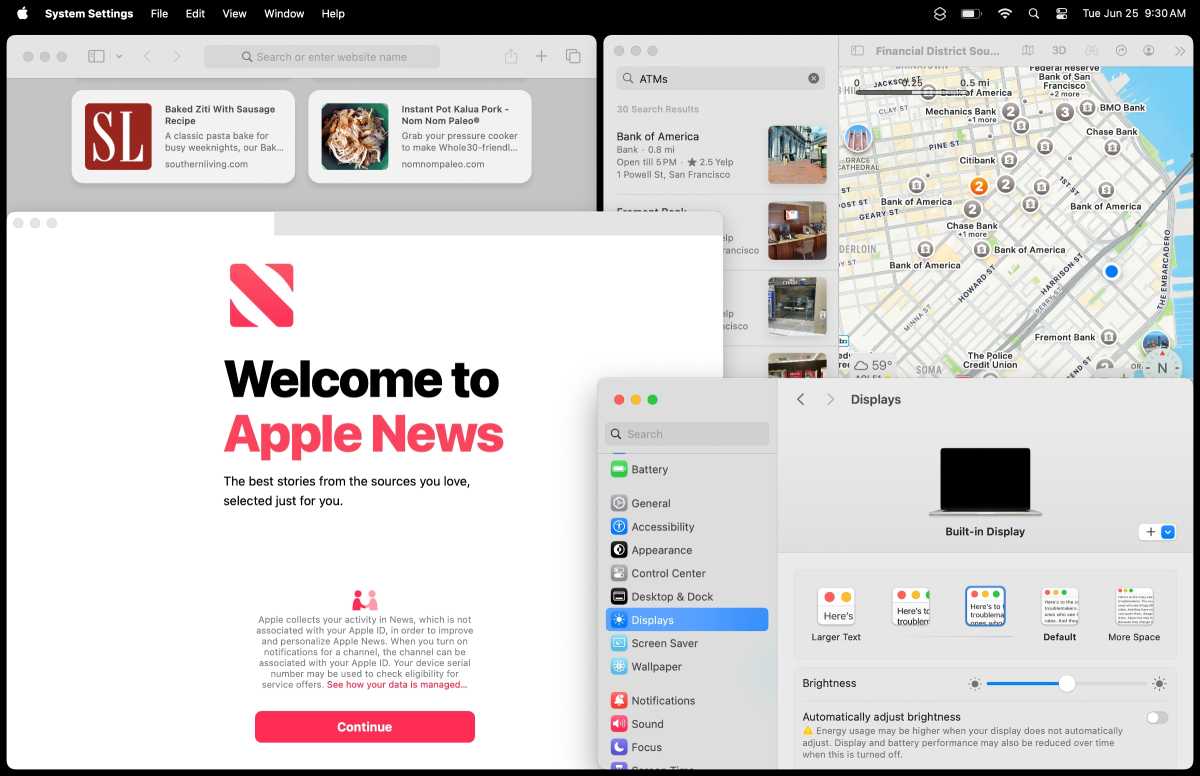Click the Focus moon icon in sidebar
1200x776 pixels.
click(x=619, y=747)
